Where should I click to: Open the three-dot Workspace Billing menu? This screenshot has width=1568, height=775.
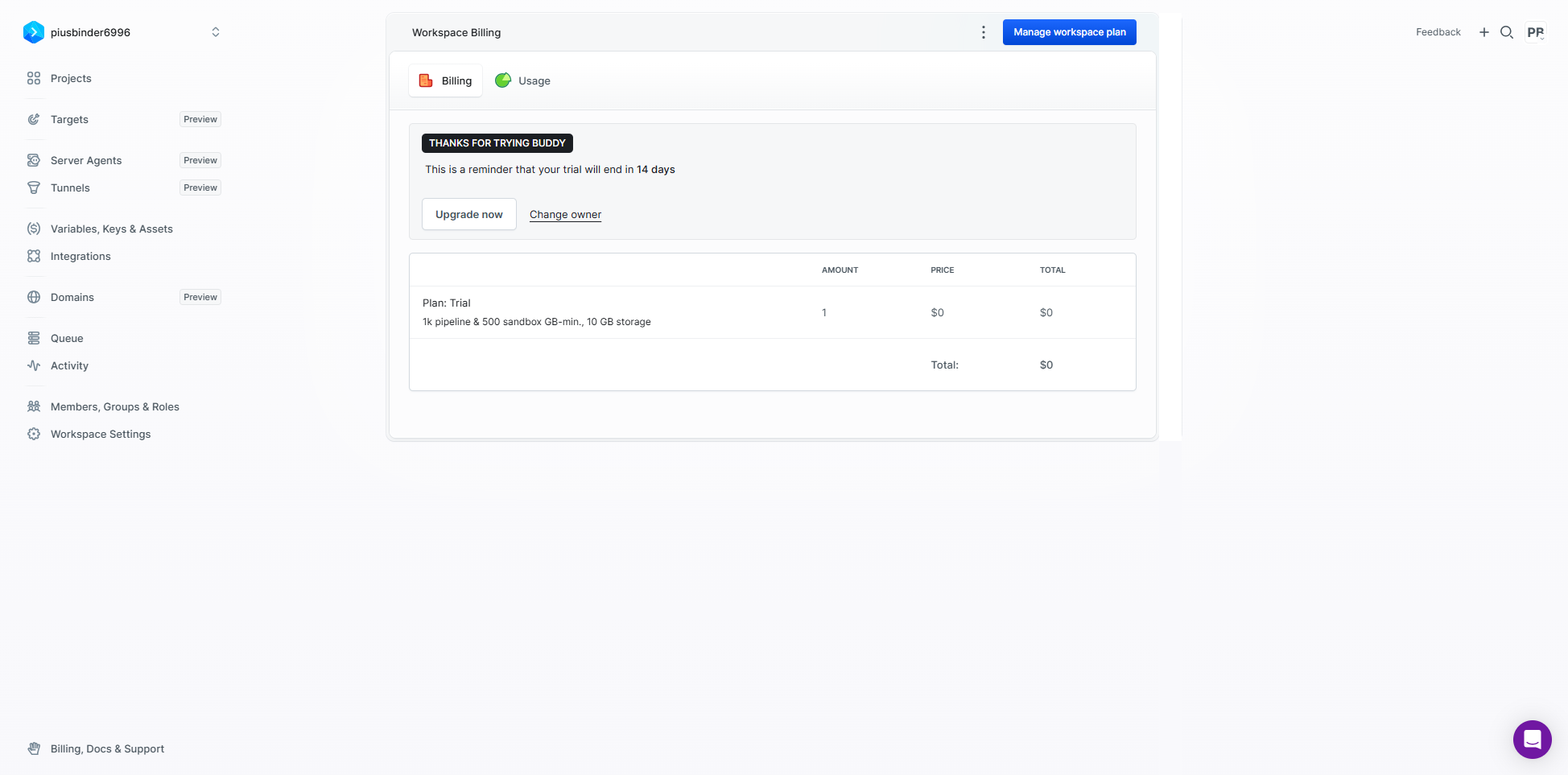coord(983,32)
